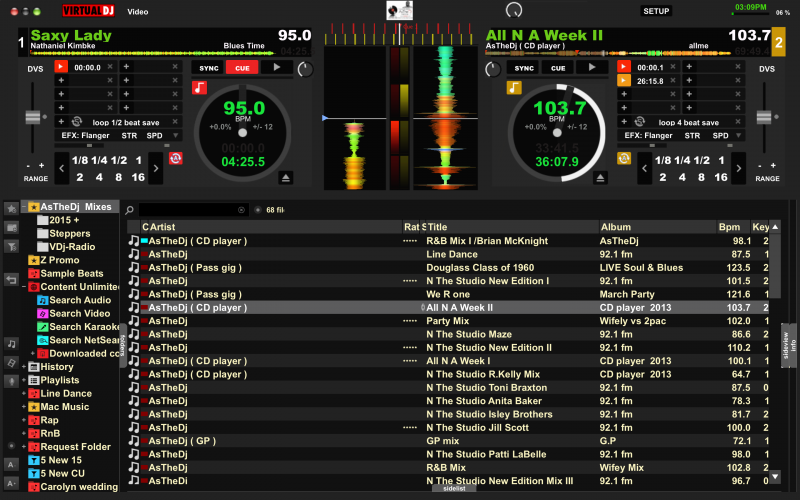Viewport: 800px width, 500px height.
Task: Eject track from deck 2
Action: pos(601,178)
